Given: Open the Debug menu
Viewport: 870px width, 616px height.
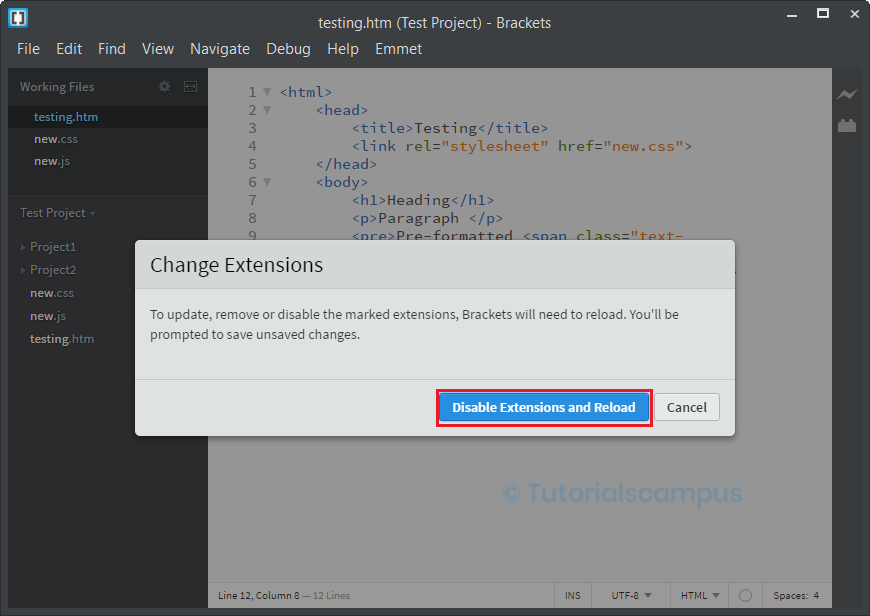Looking at the screenshot, I should pos(288,49).
